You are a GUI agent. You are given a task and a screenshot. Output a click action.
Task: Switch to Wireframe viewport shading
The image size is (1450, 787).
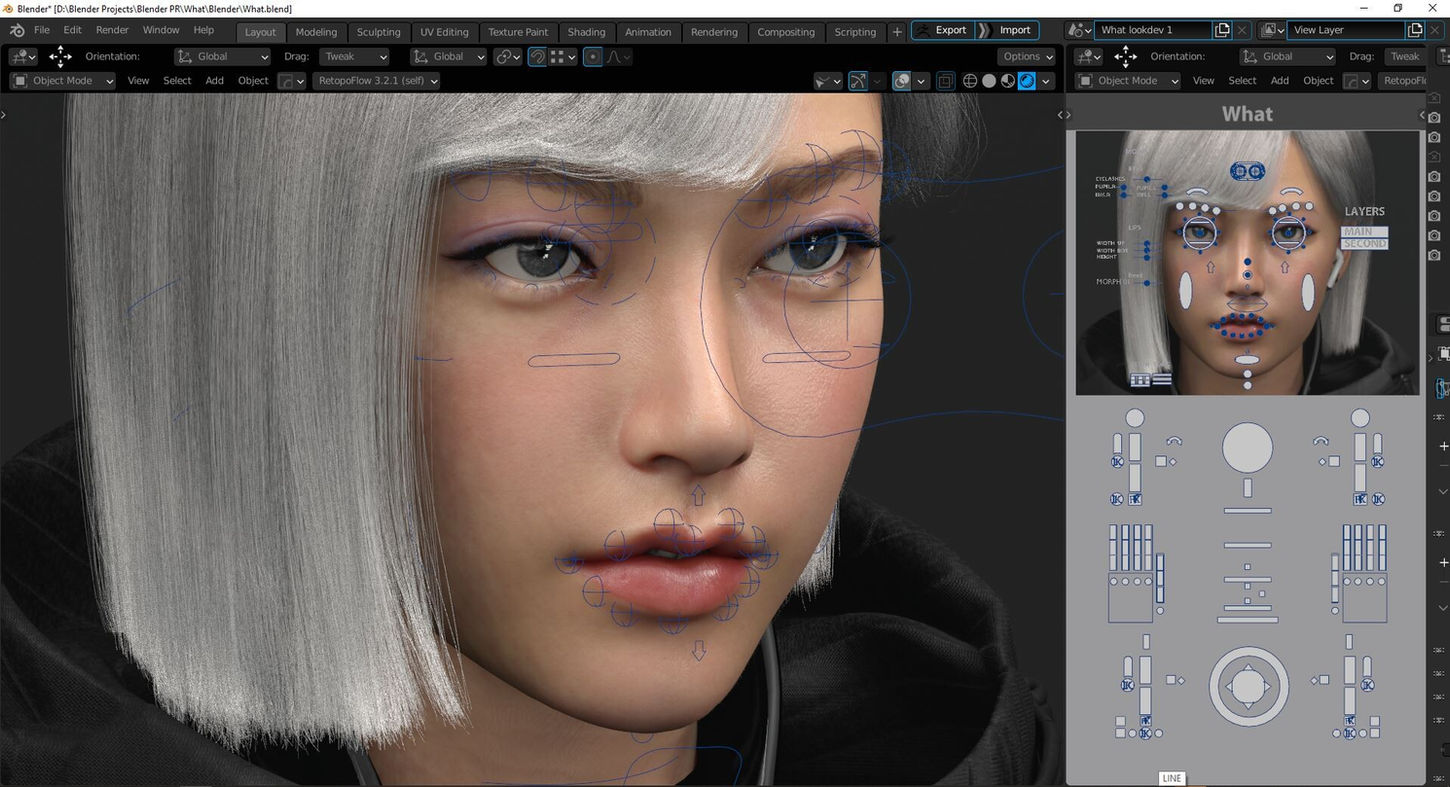(x=969, y=81)
